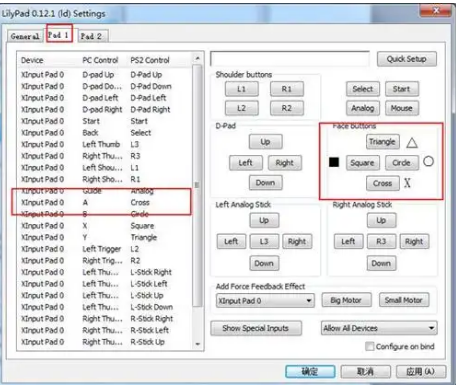456x385 pixels.
Task: Bind Right Analog Stick Down
Action: (x=381, y=263)
